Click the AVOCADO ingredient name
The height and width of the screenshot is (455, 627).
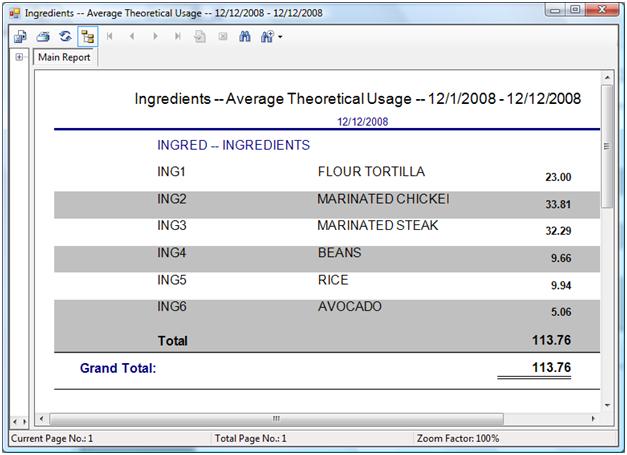tap(350, 306)
